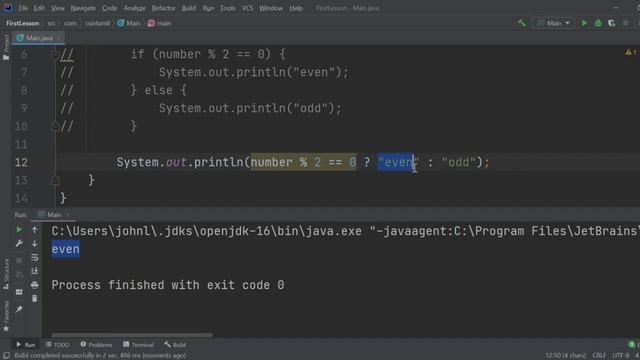Click the warning indicator in editor corner
Screen dimensions: 640x360
631,52
